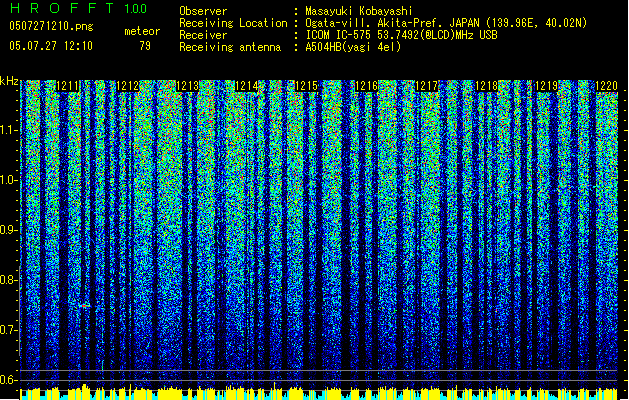Image resolution: width=629 pixels, height=400 pixels.
Task: Click receiver text ICOM IC-575 53.7492 MHz USB
Action: [x=401, y=35]
